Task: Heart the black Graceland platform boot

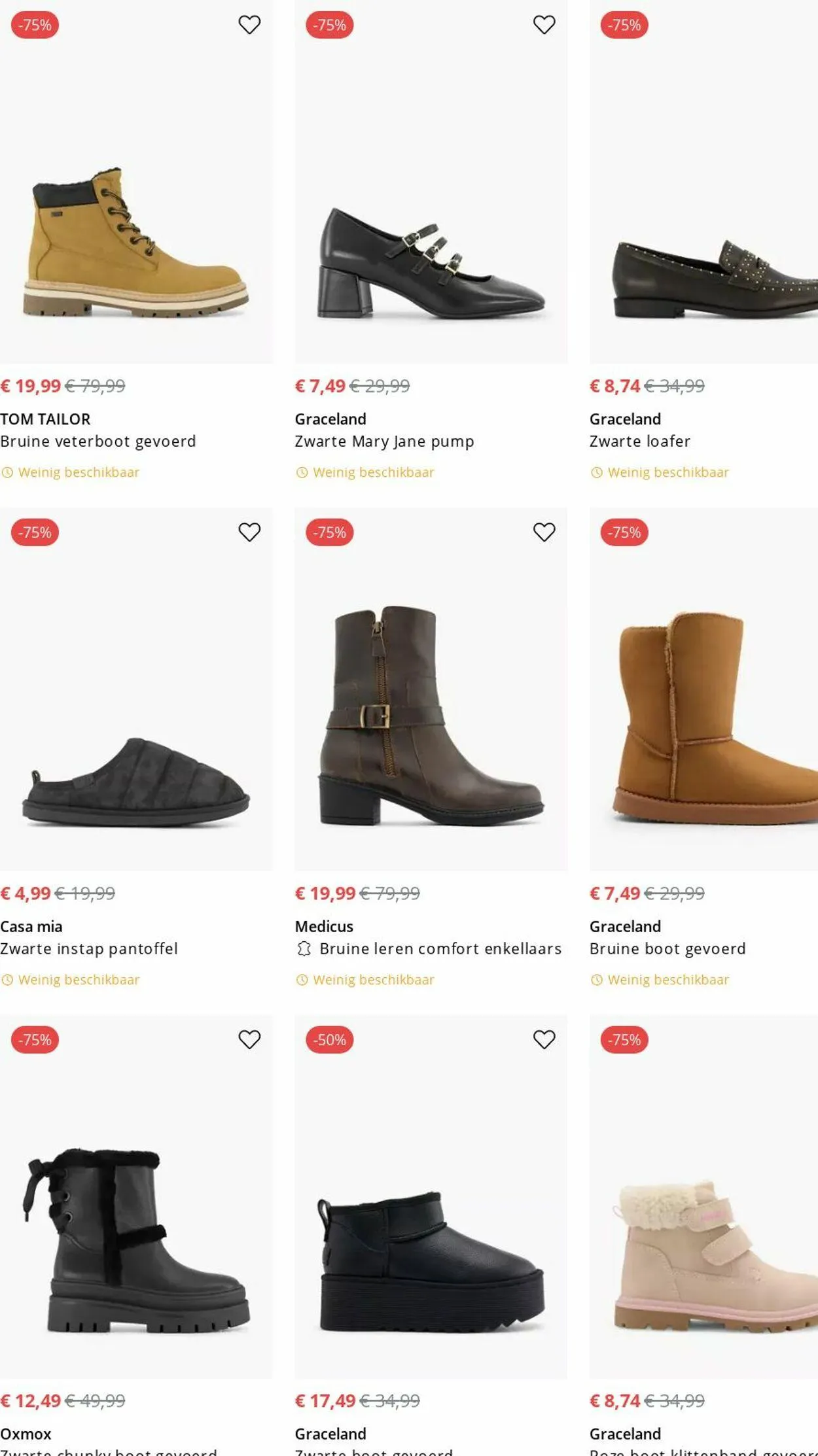Action: coord(544,1040)
